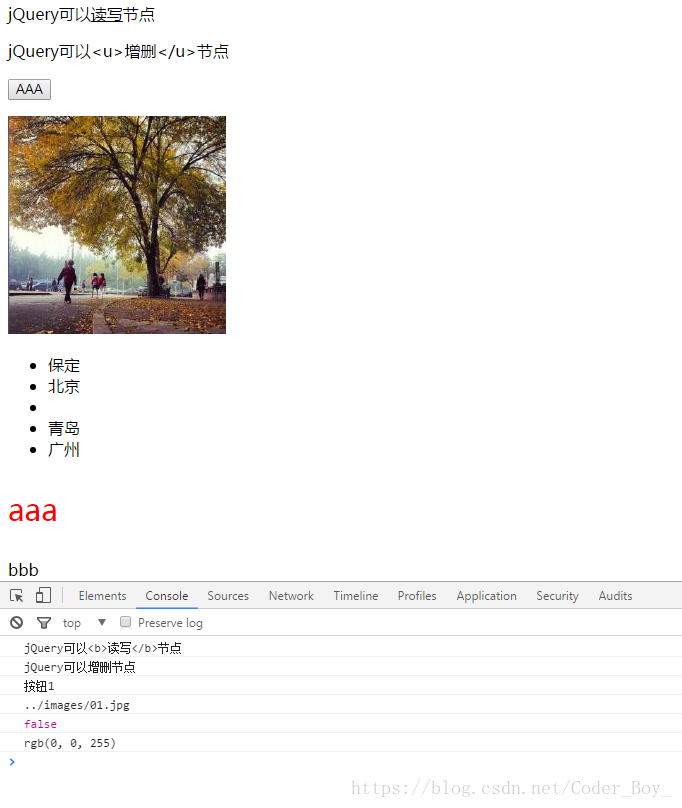Open the Timeline tab
This screenshot has height=808, width=682.
coord(356,596)
